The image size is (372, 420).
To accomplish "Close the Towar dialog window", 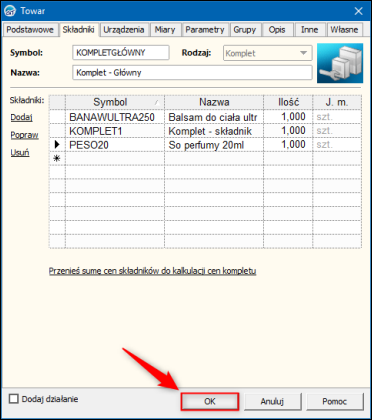I will tap(359, 11).
